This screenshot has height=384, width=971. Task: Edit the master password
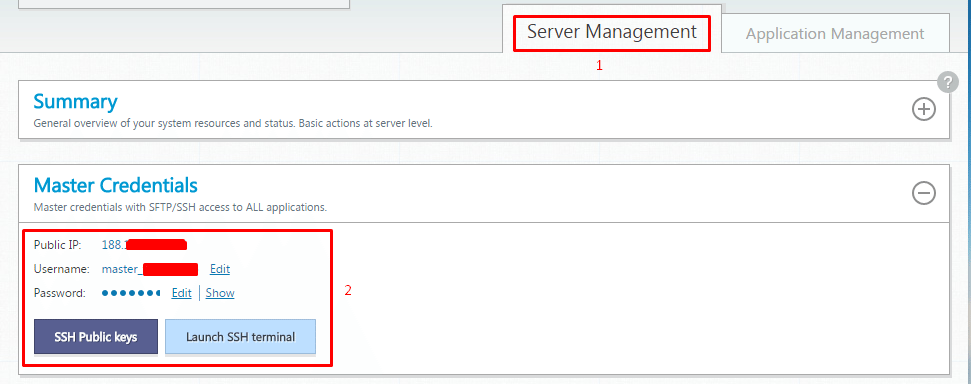click(181, 293)
